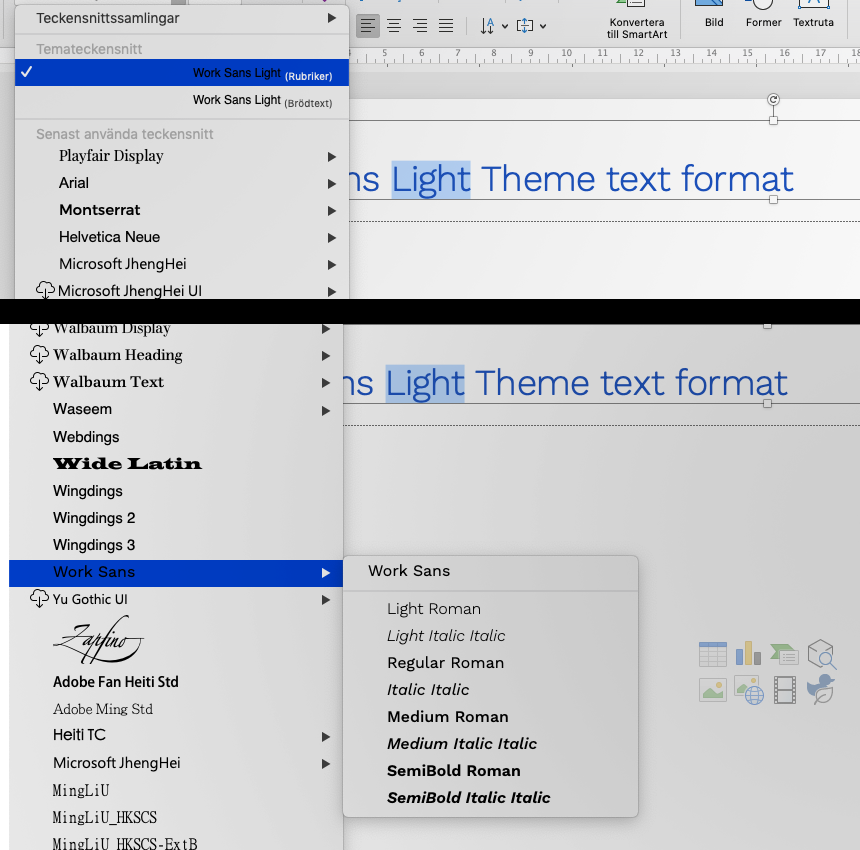Click the rotation handle above the title box
Image resolution: width=860 pixels, height=850 pixels.
coord(773,99)
